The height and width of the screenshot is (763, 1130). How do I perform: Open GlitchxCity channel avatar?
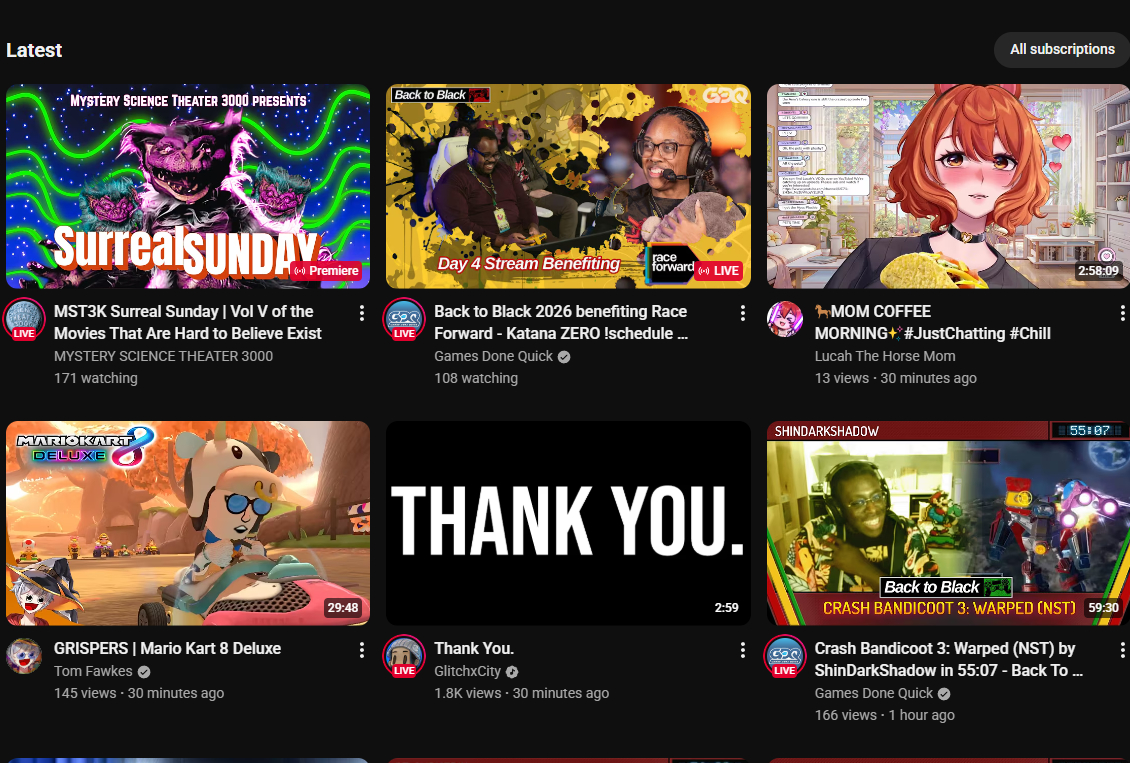pyautogui.click(x=404, y=656)
